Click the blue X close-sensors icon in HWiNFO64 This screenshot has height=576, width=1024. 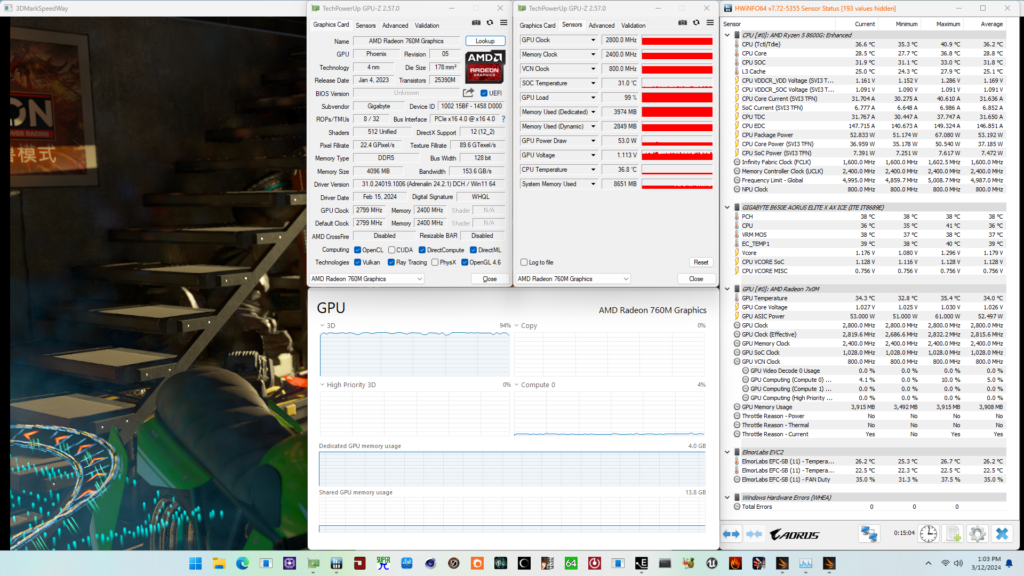tap(1002, 534)
